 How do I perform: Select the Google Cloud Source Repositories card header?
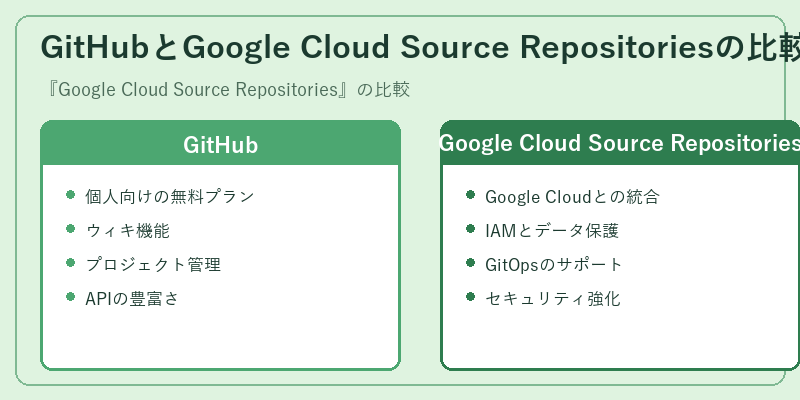(620, 143)
